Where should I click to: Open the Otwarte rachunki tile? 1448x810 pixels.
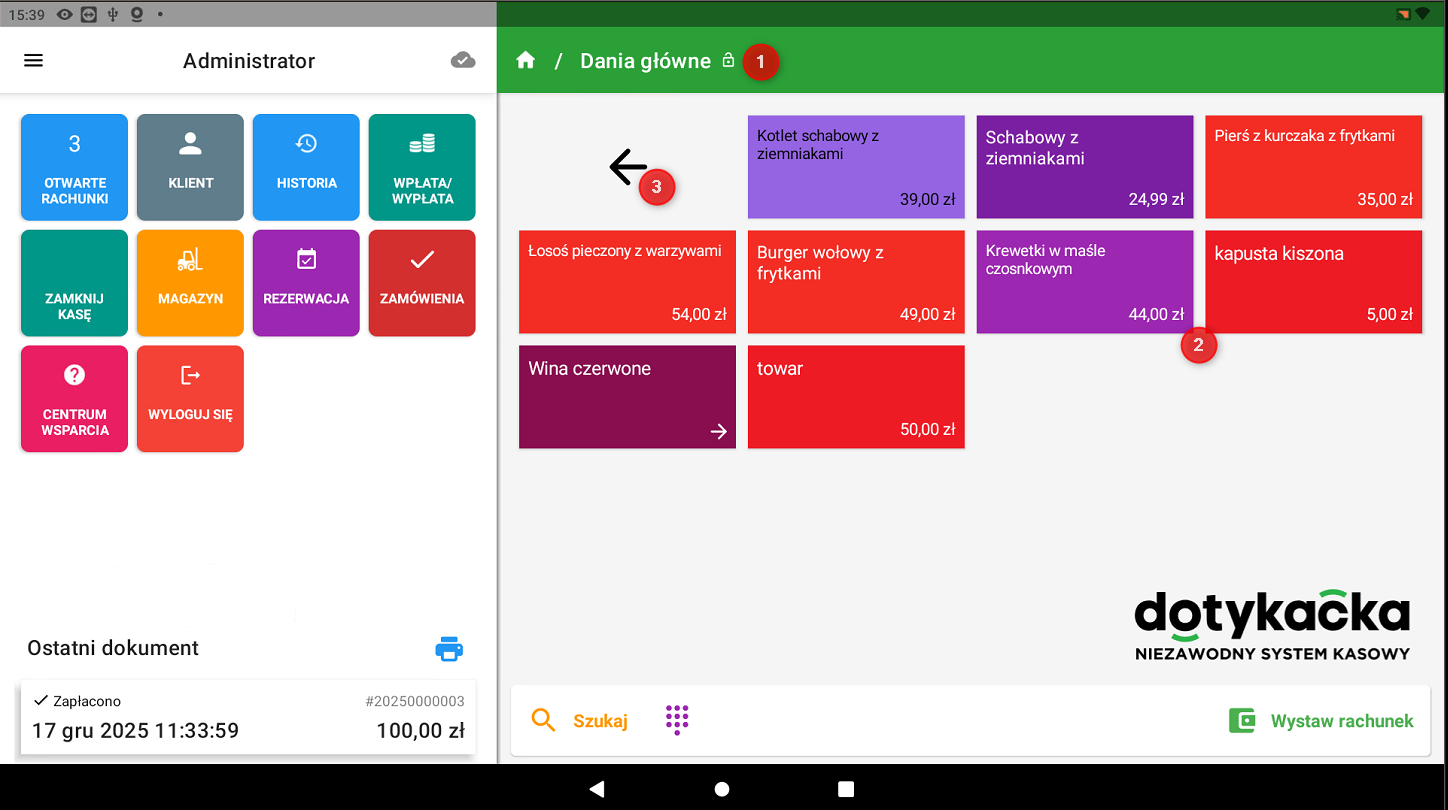[75, 167]
